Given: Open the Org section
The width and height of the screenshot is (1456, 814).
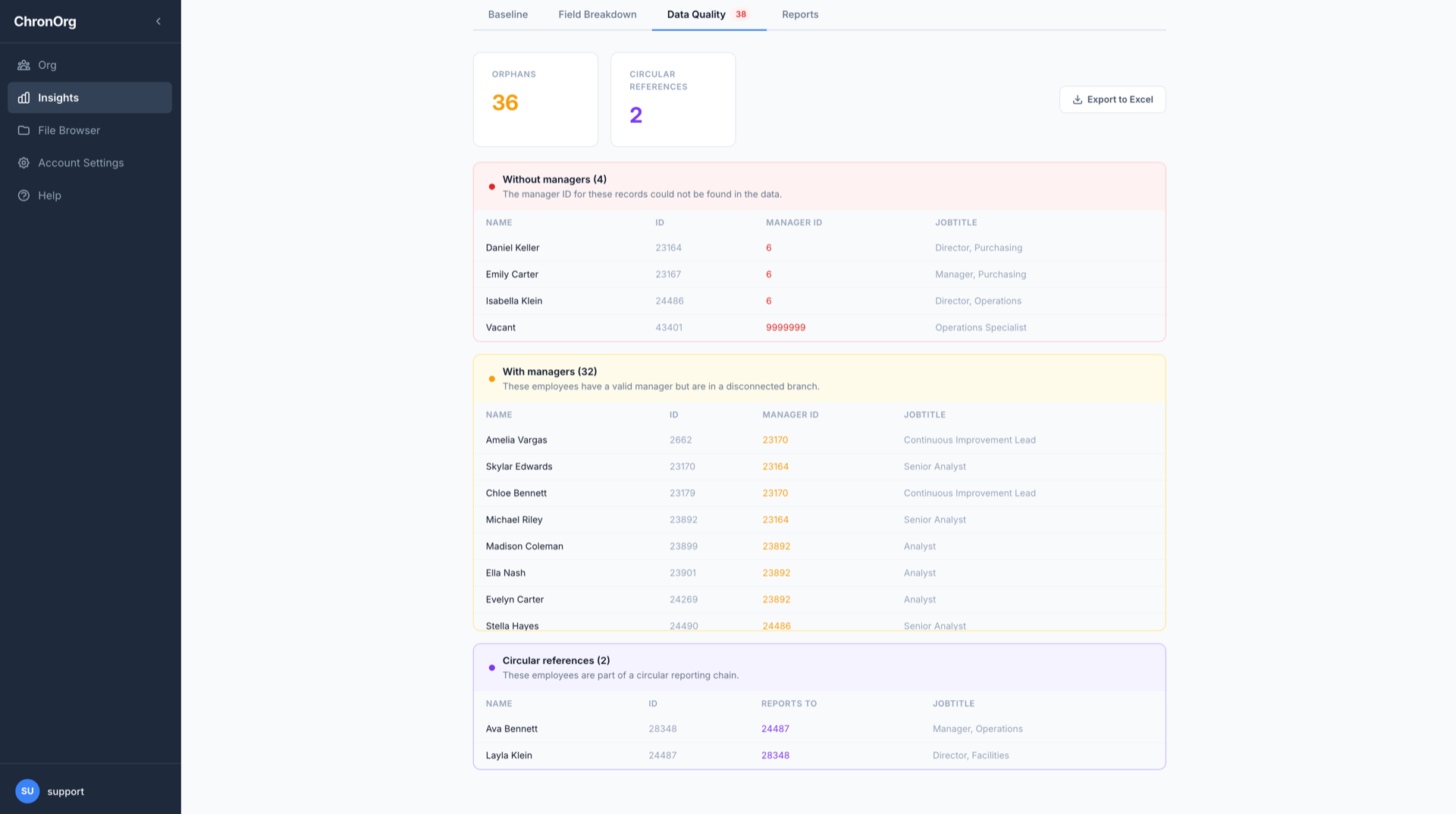Looking at the screenshot, I should pos(89,65).
